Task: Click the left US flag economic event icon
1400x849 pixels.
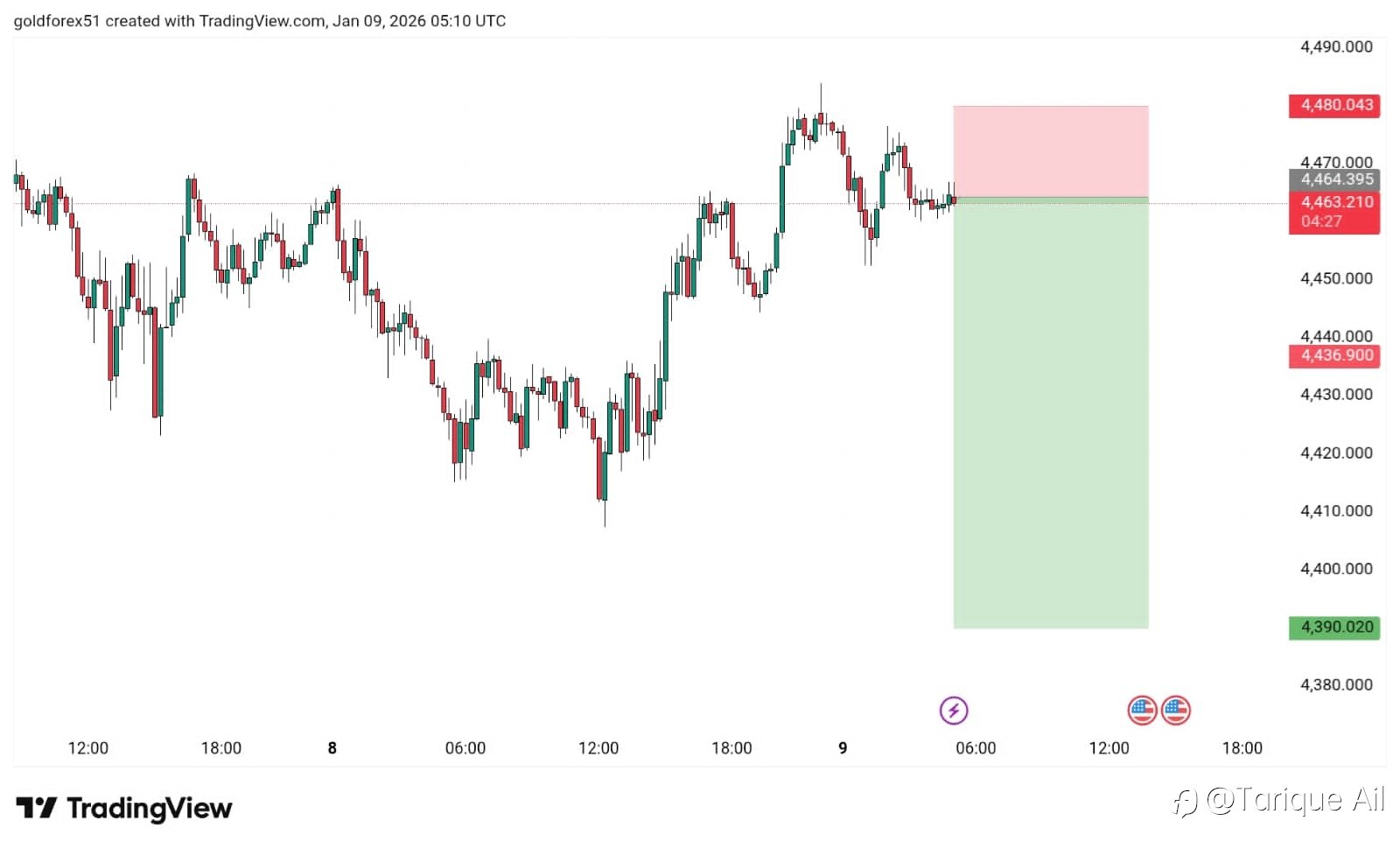Action: (1142, 710)
